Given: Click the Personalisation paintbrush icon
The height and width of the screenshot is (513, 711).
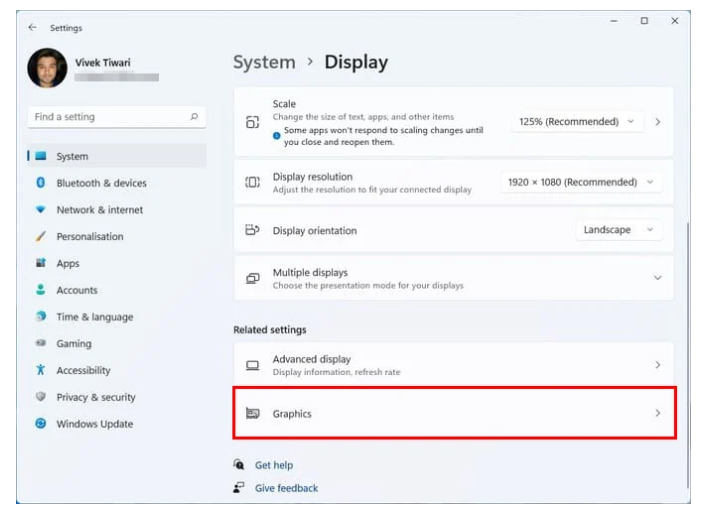Looking at the screenshot, I should point(41,237).
